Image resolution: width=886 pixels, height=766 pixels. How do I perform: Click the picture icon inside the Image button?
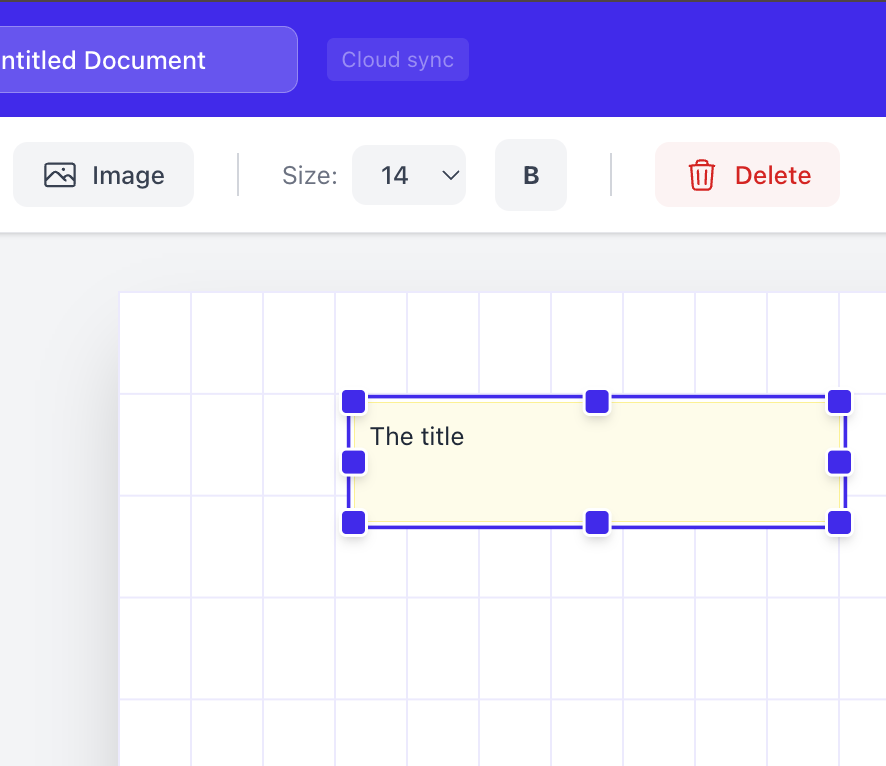pyautogui.click(x=60, y=174)
